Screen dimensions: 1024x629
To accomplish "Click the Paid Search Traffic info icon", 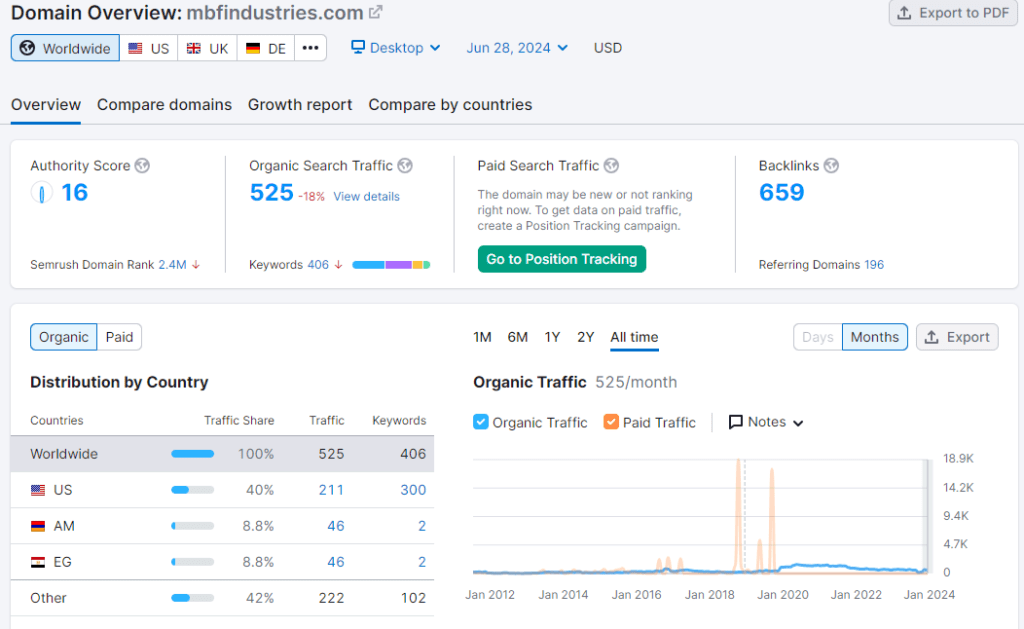I will [610, 166].
